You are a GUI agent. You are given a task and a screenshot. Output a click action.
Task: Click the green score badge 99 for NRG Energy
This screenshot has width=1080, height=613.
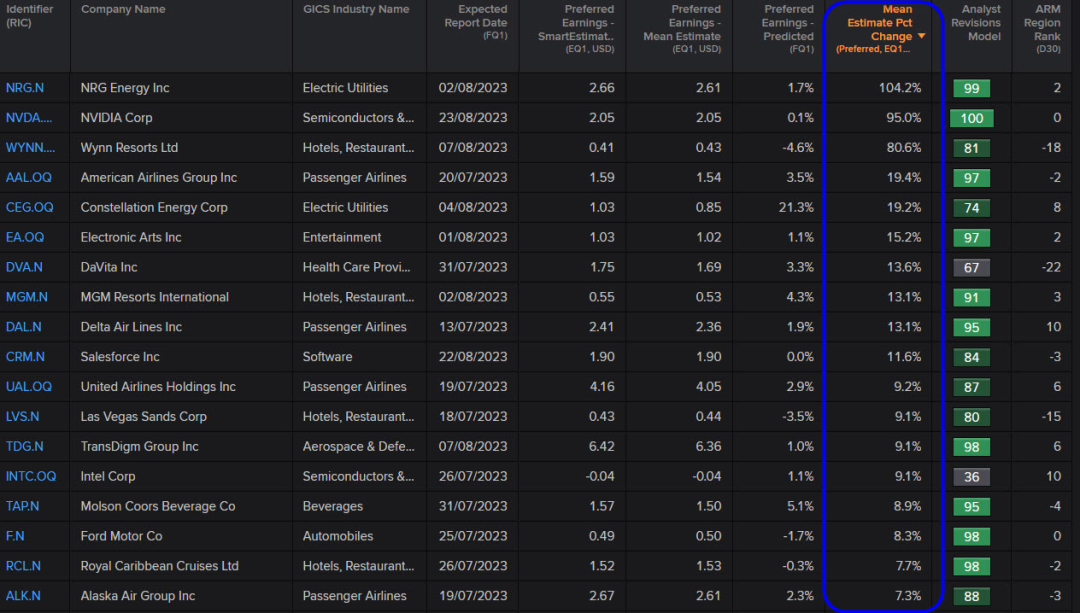[x=972, y=88]
